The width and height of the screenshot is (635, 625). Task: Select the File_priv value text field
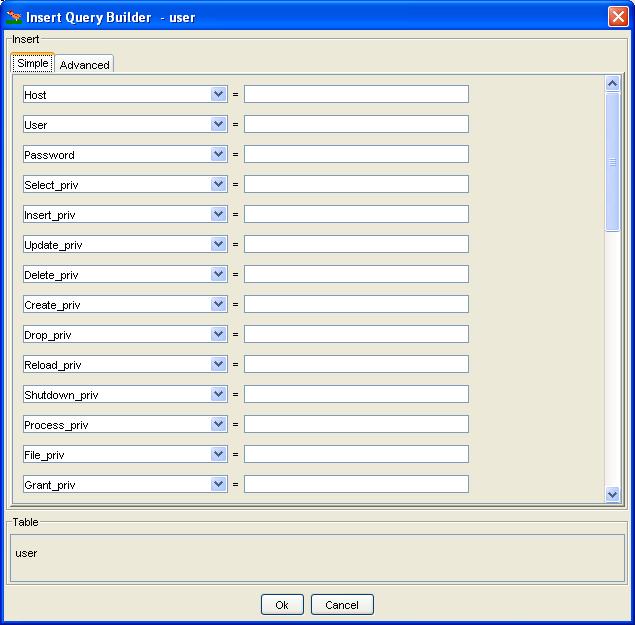click(356, 454)
